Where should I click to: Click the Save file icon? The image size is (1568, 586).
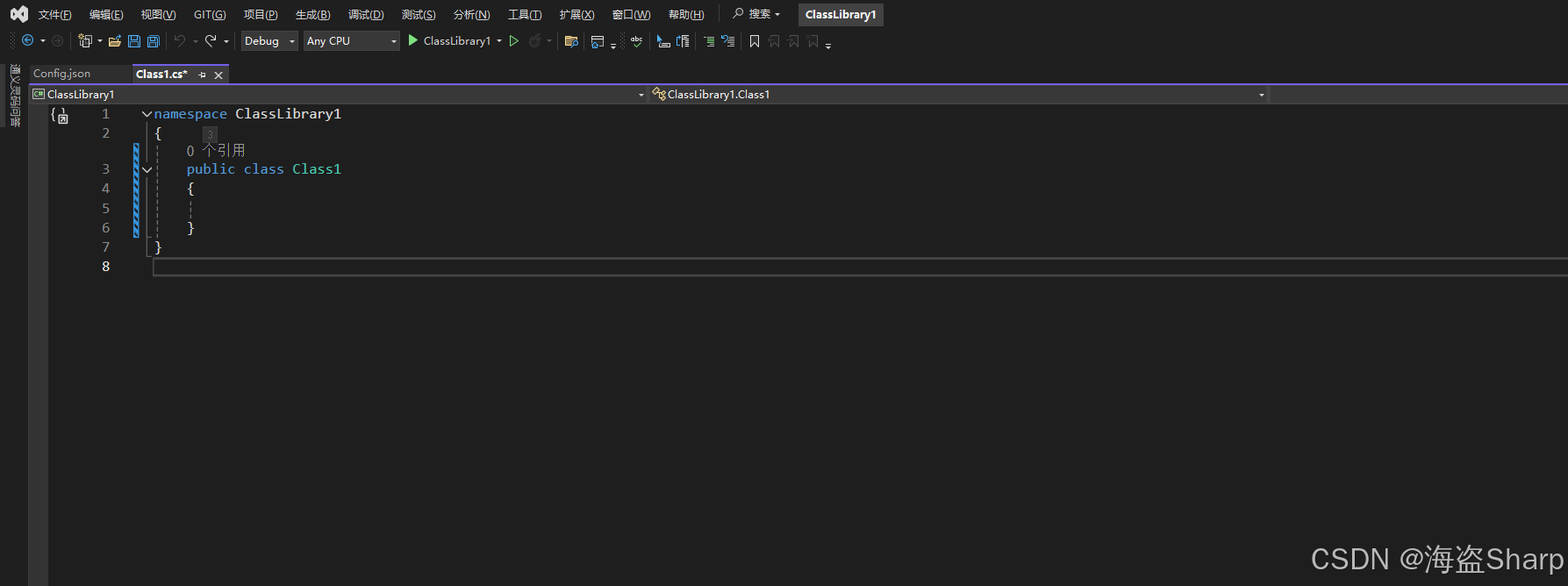[134, 41]
